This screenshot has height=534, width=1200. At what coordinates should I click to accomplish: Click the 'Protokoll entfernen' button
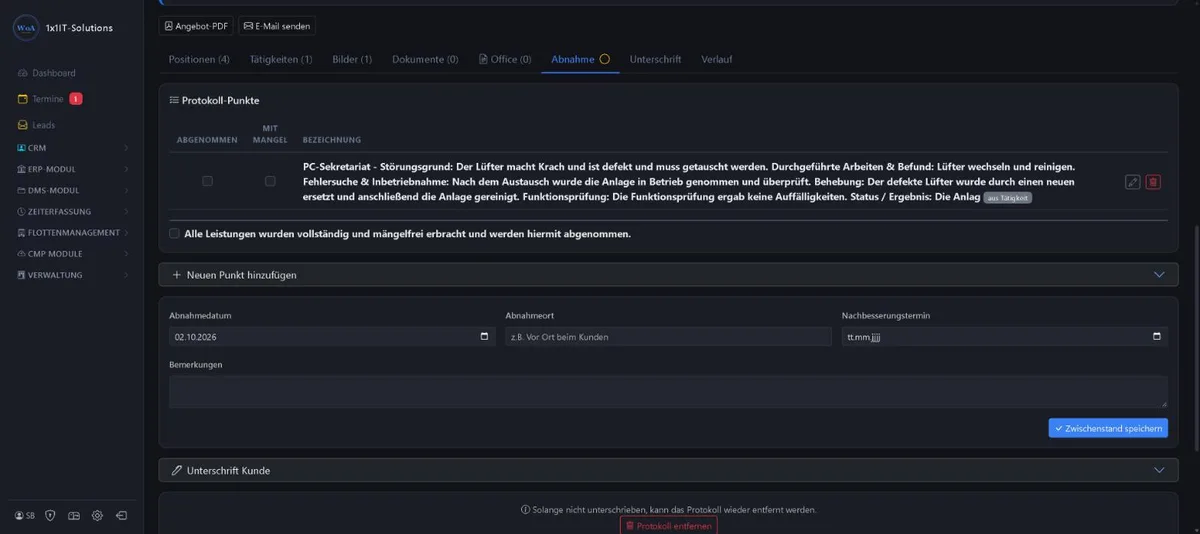pyautogui.click(x=668, y=525)
